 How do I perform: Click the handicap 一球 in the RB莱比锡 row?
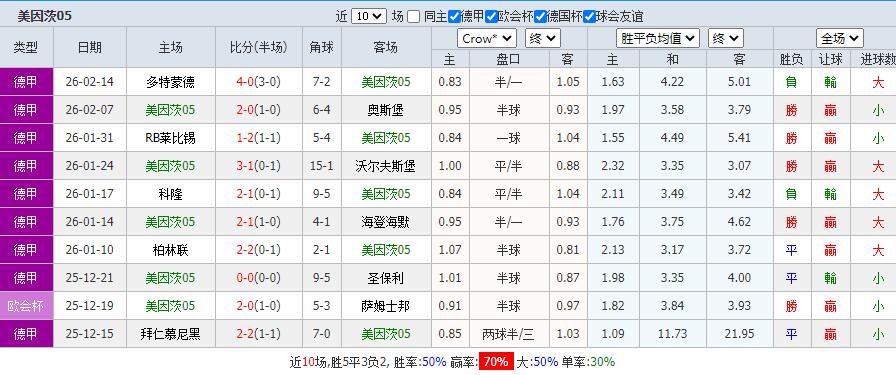(x=509, y=138)
